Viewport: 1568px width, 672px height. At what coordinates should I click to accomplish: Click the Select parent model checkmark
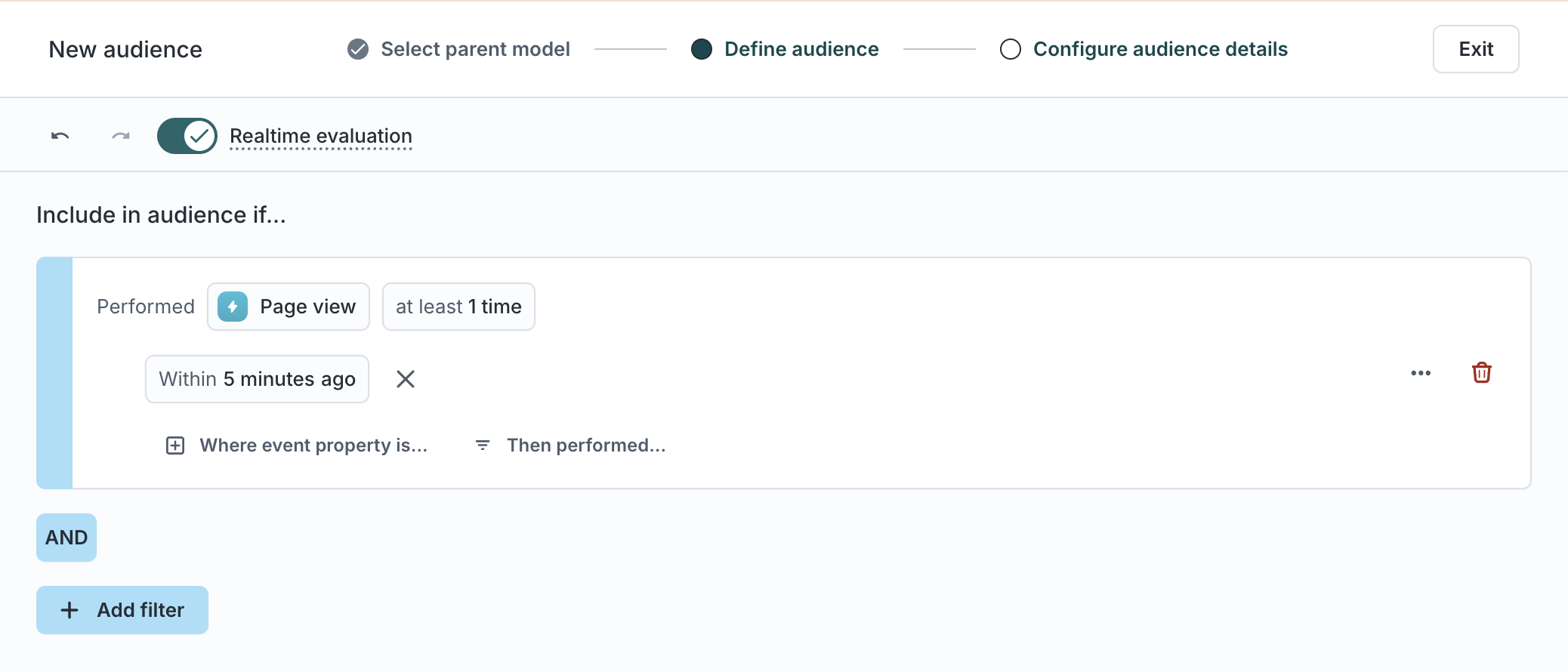pyautogui.click(x=358, y=49)
